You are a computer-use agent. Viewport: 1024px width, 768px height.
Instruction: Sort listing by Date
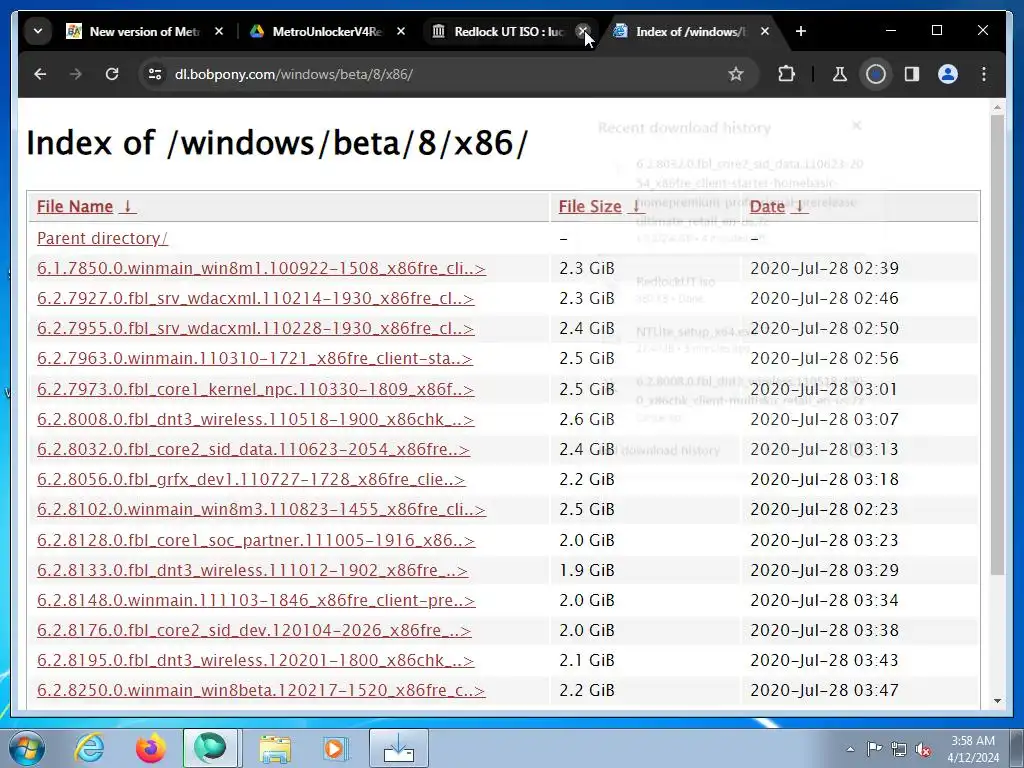pos(767,206)
